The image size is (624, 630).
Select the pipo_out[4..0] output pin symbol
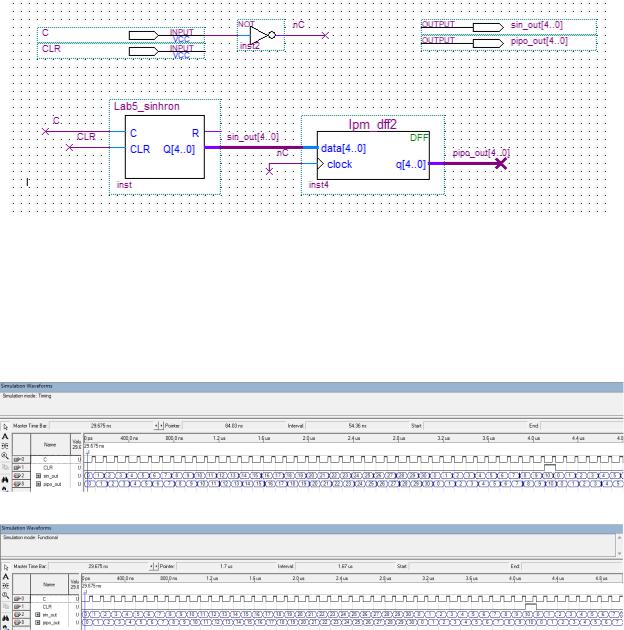[488, 43]
